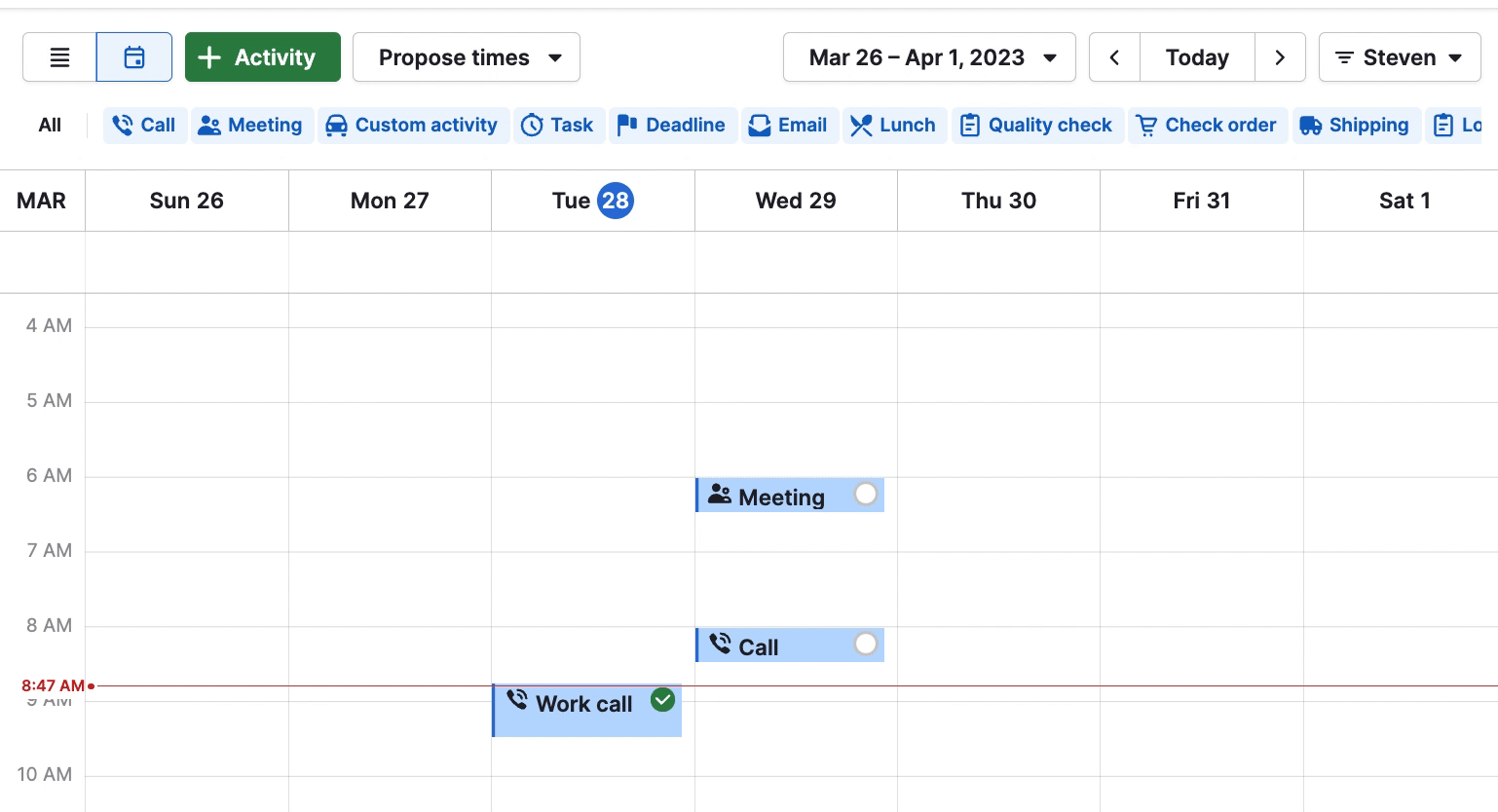Select the Deadline flag icon
The width and height of the screenshot is (1498, 812).
[x=625, y=125]
